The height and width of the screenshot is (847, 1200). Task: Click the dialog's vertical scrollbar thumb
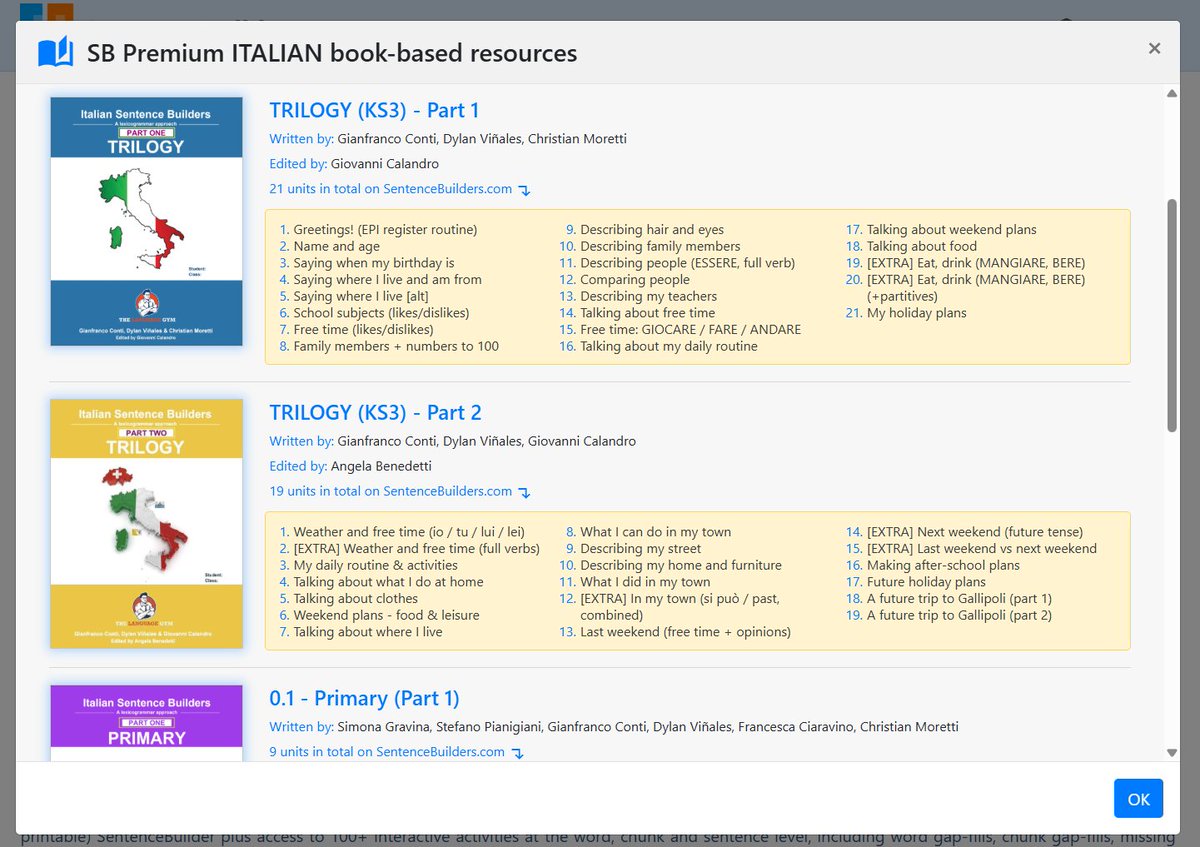(x=1172, y=315)
